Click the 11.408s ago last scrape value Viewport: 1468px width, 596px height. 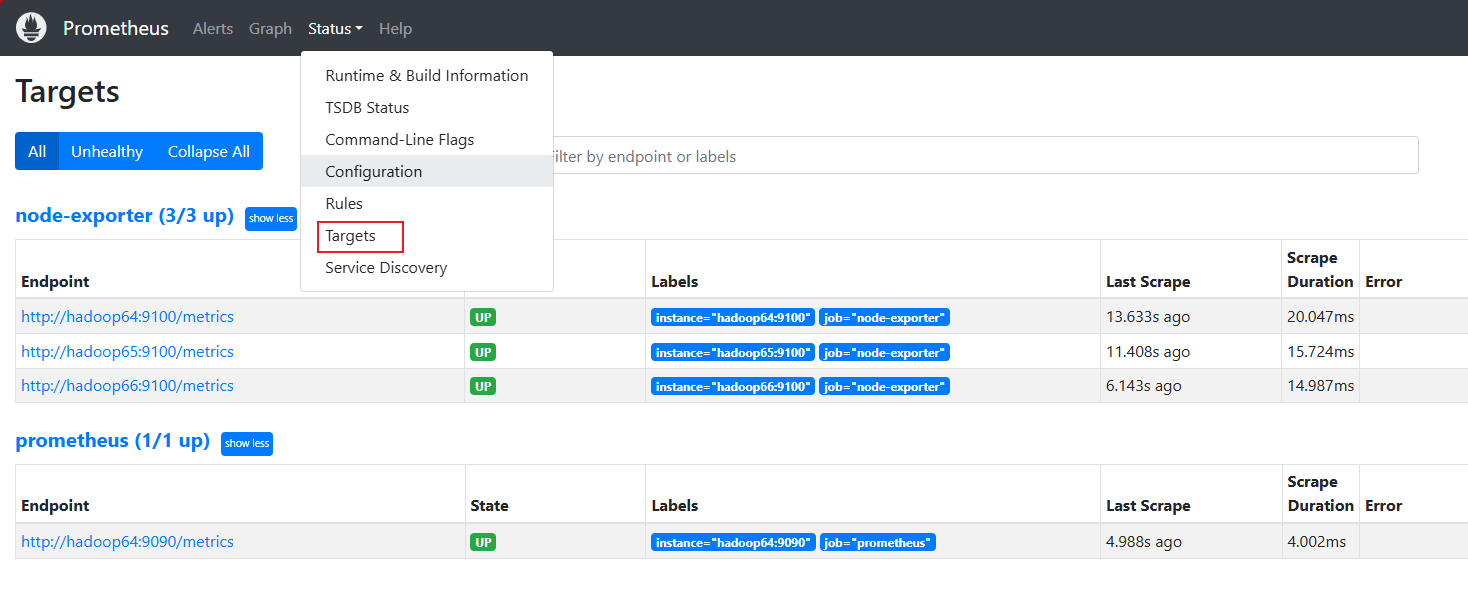[x=1148, y=352]
